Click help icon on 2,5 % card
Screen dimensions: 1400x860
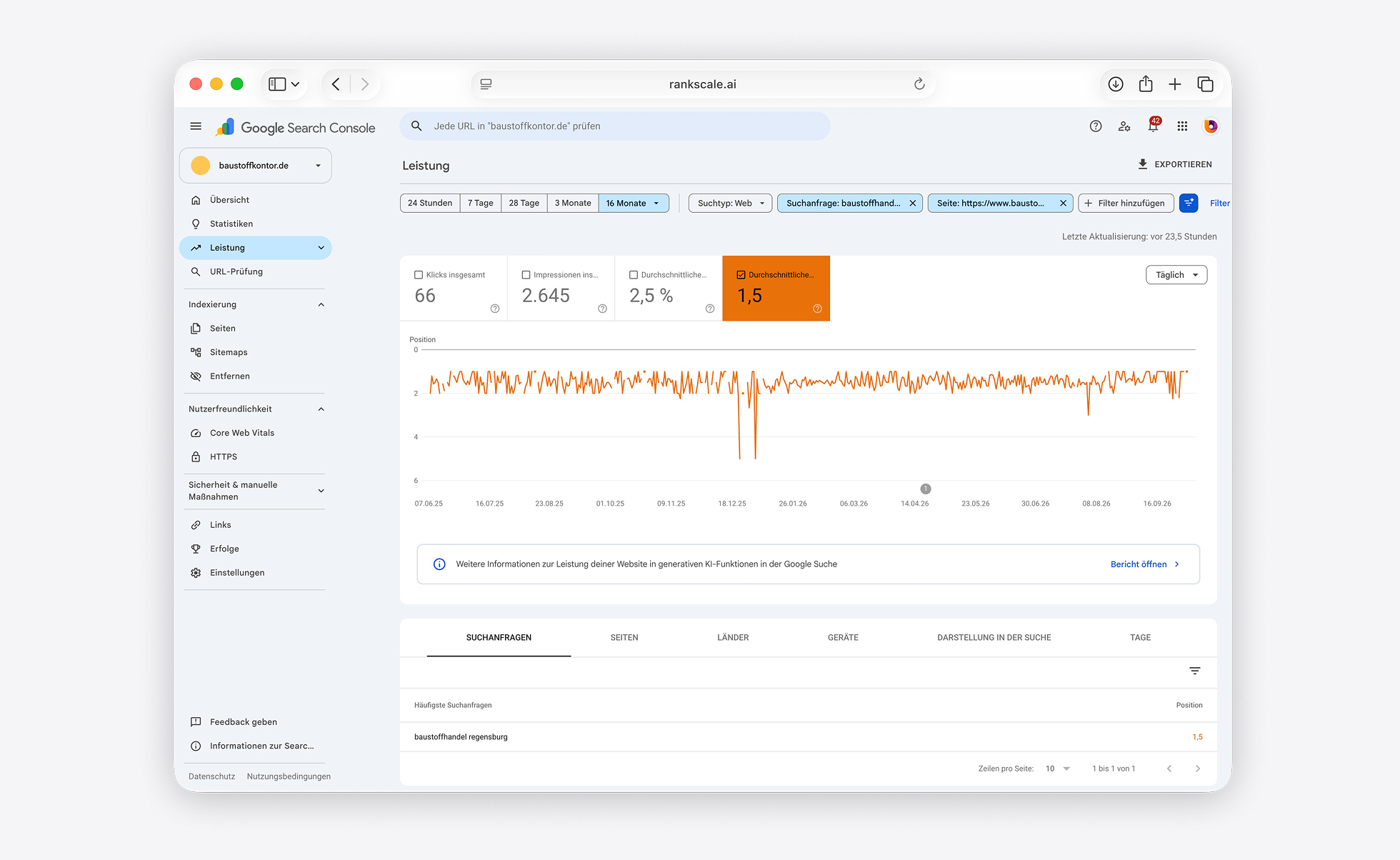pos(710,309)
